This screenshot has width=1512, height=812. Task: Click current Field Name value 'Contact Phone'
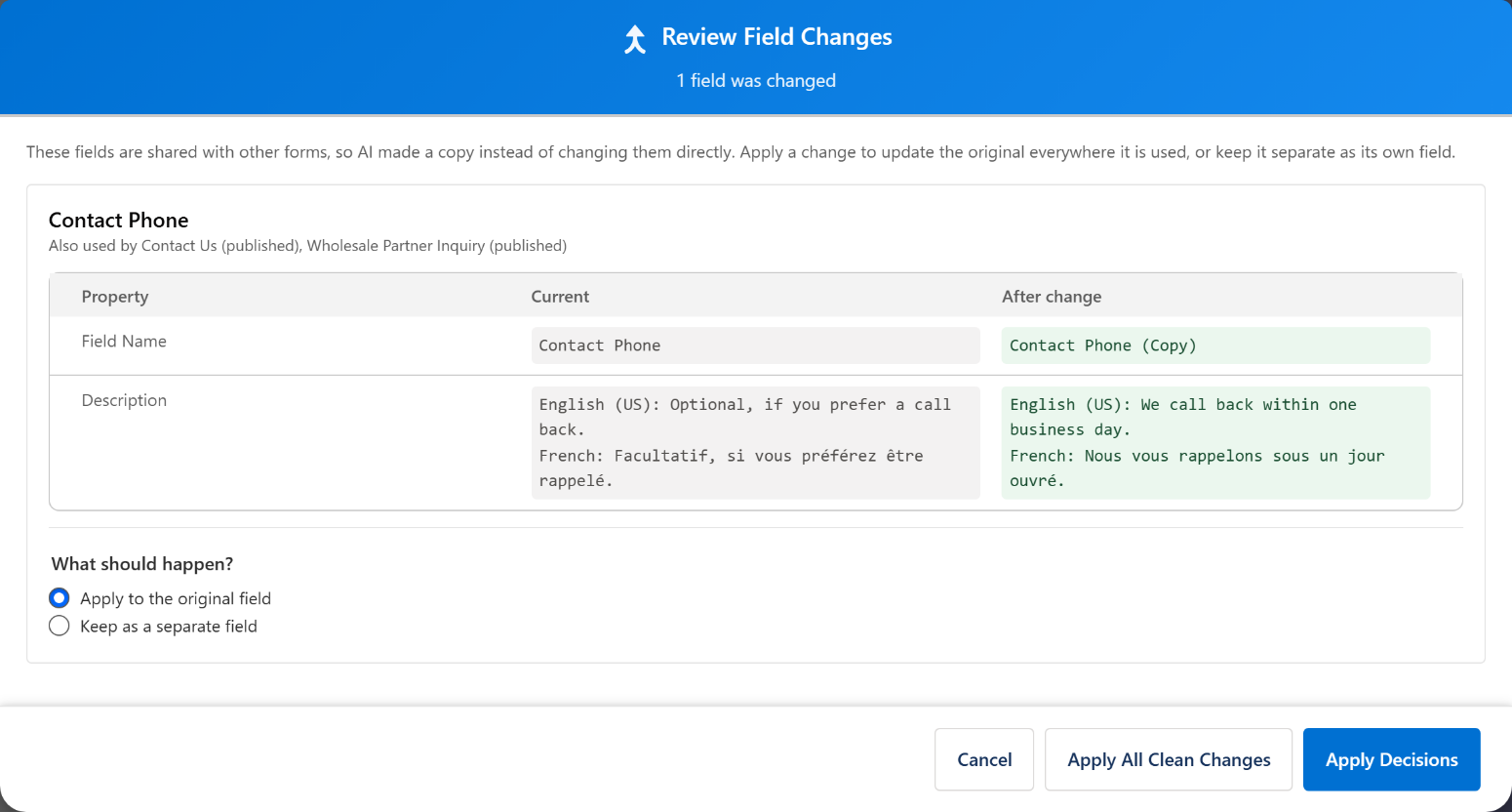click(755, 345)
